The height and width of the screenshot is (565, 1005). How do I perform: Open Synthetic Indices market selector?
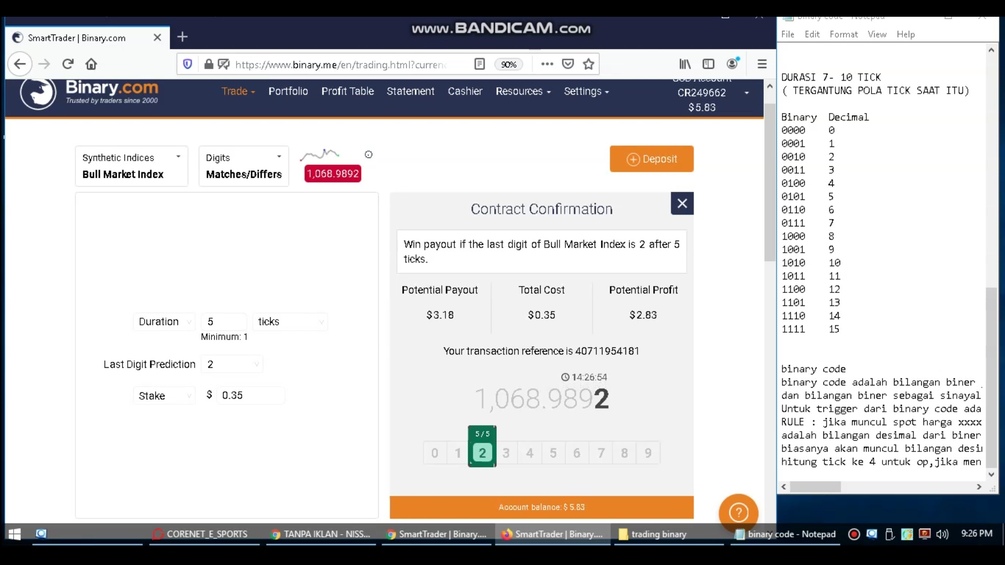pos(131,166)
